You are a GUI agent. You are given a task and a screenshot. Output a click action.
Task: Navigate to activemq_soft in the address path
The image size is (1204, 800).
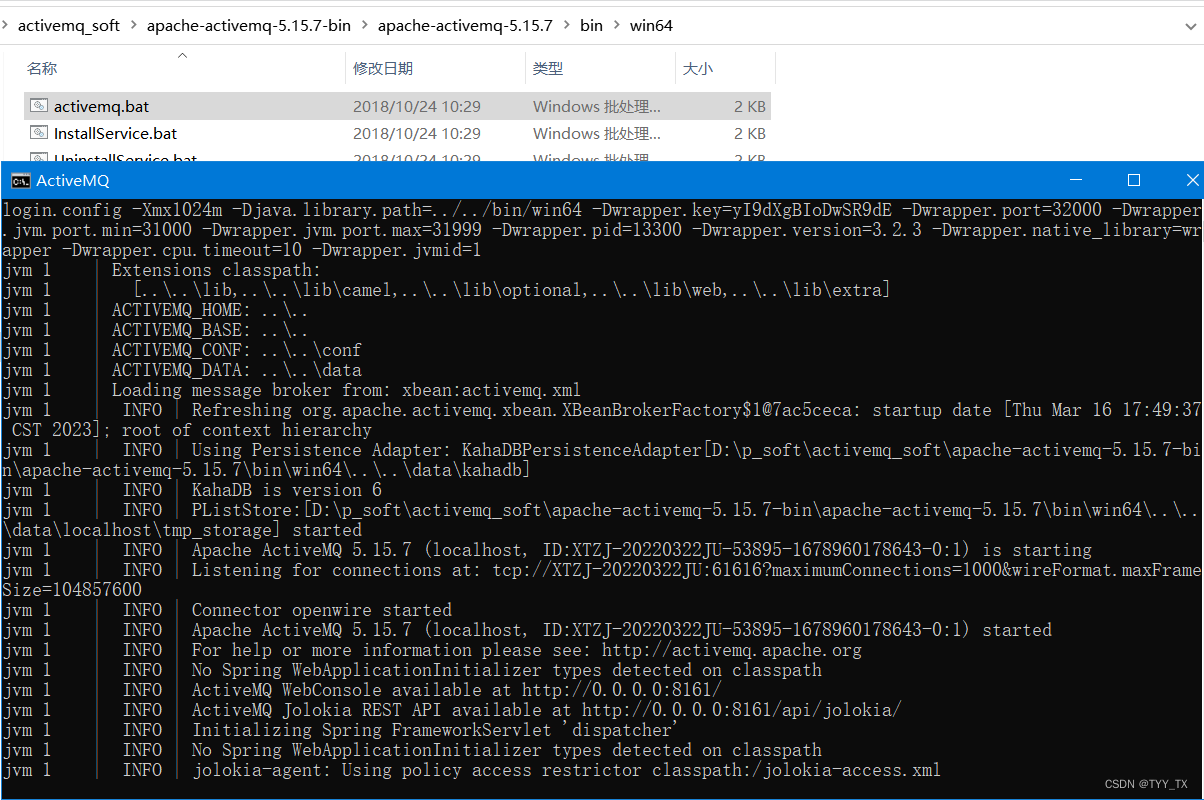tap(69, 25)
